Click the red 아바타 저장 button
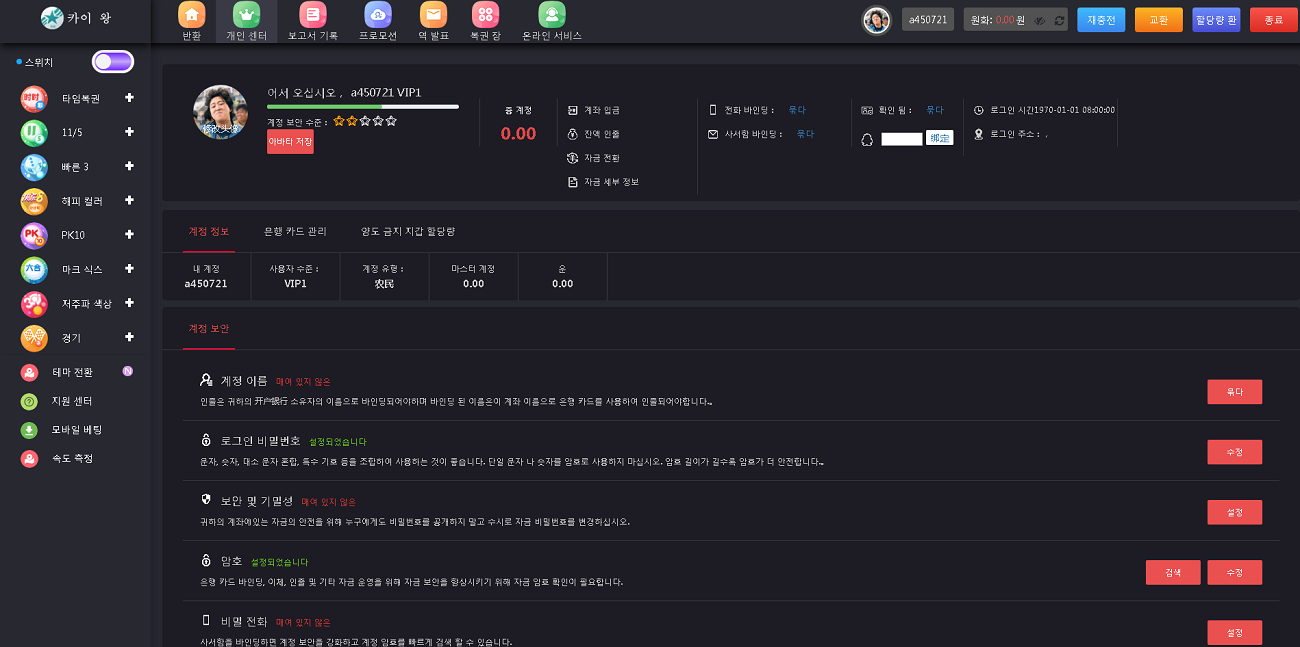The width and height of the screenshot is (1300, 647). pos(290,142)
